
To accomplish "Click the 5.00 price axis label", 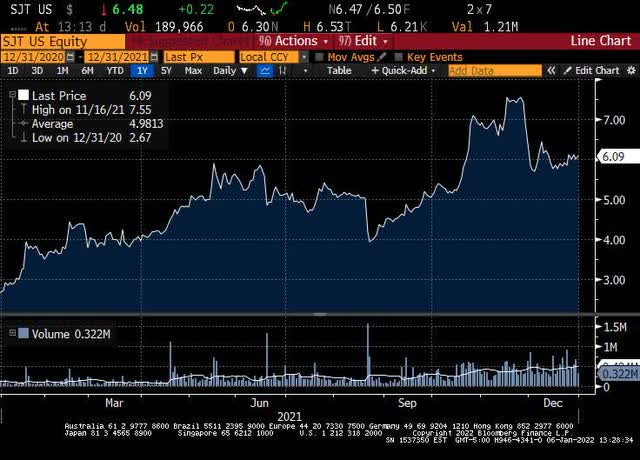I will (x=614, y=200).
